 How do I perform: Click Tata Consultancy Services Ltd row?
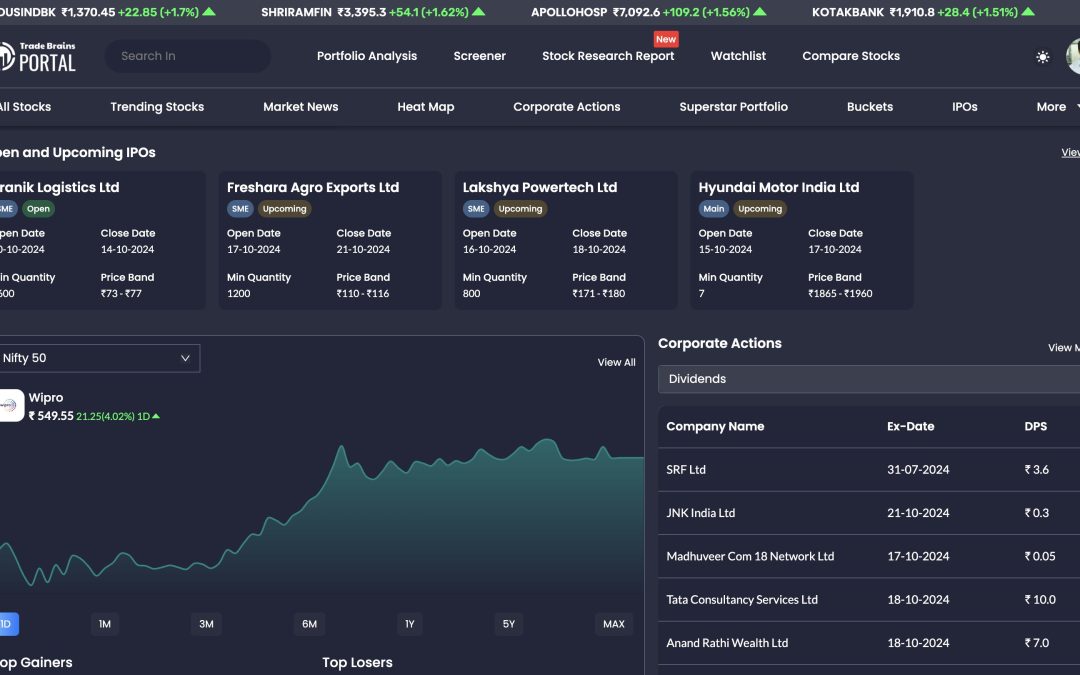point(869,600)
